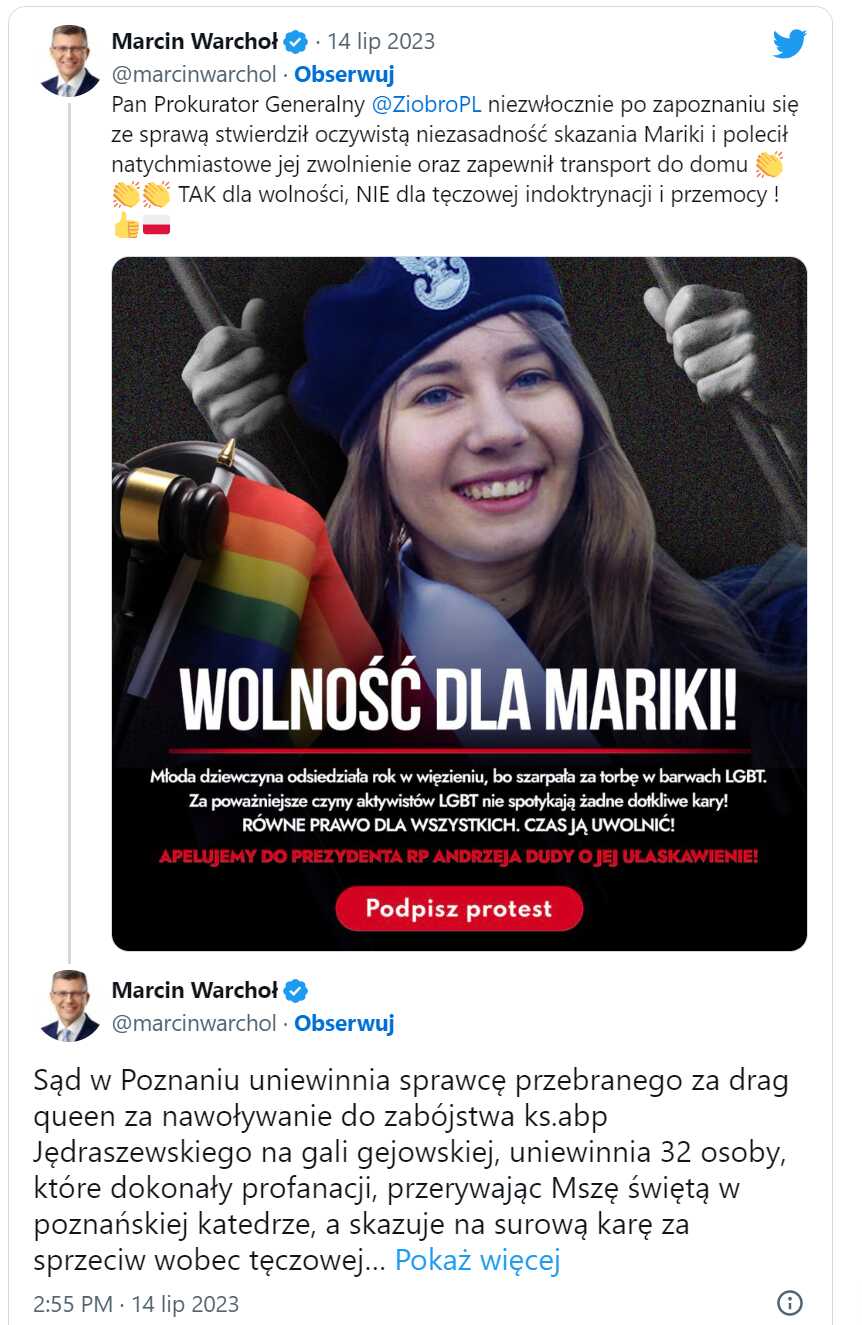Click the verified badge in the lower tweet
The width and height of the screenshot is (862, 1325).
click(x=296, y=990)
